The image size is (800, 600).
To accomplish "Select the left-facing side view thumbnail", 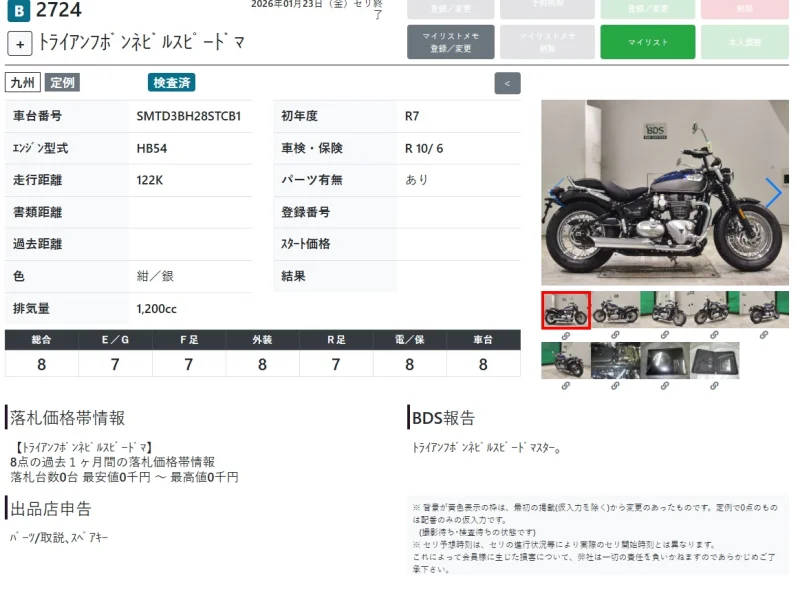I will 615,310.
